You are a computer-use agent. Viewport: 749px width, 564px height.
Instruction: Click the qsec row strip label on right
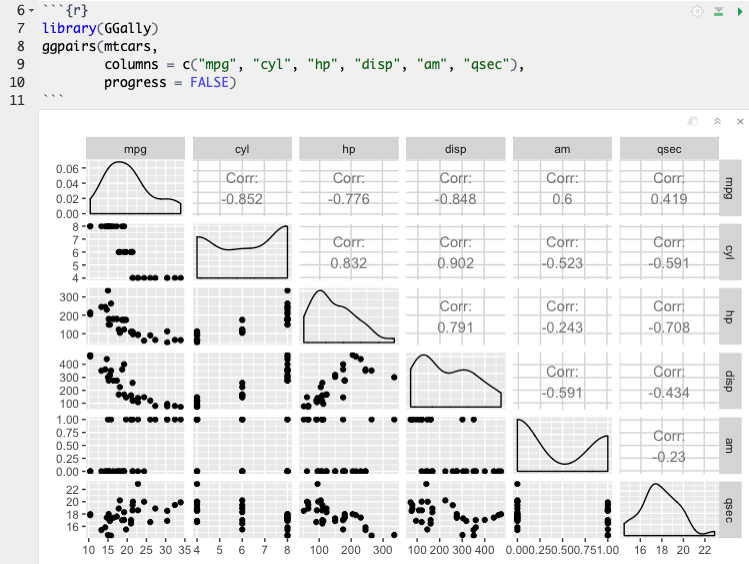click(730, 510)
